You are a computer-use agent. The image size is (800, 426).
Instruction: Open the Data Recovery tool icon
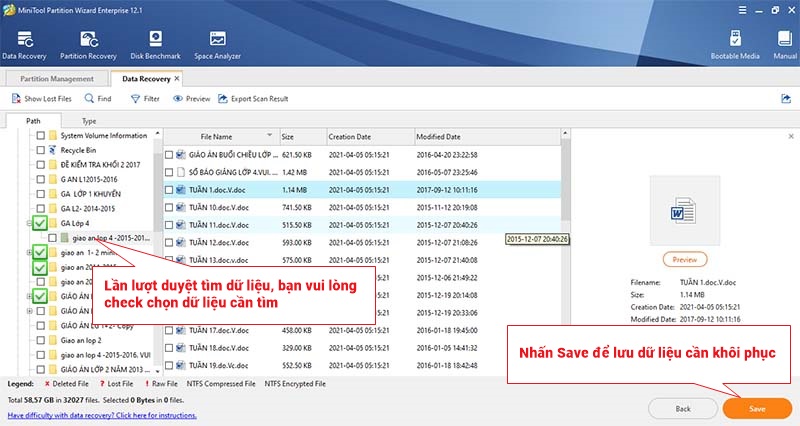coord(24,39)
